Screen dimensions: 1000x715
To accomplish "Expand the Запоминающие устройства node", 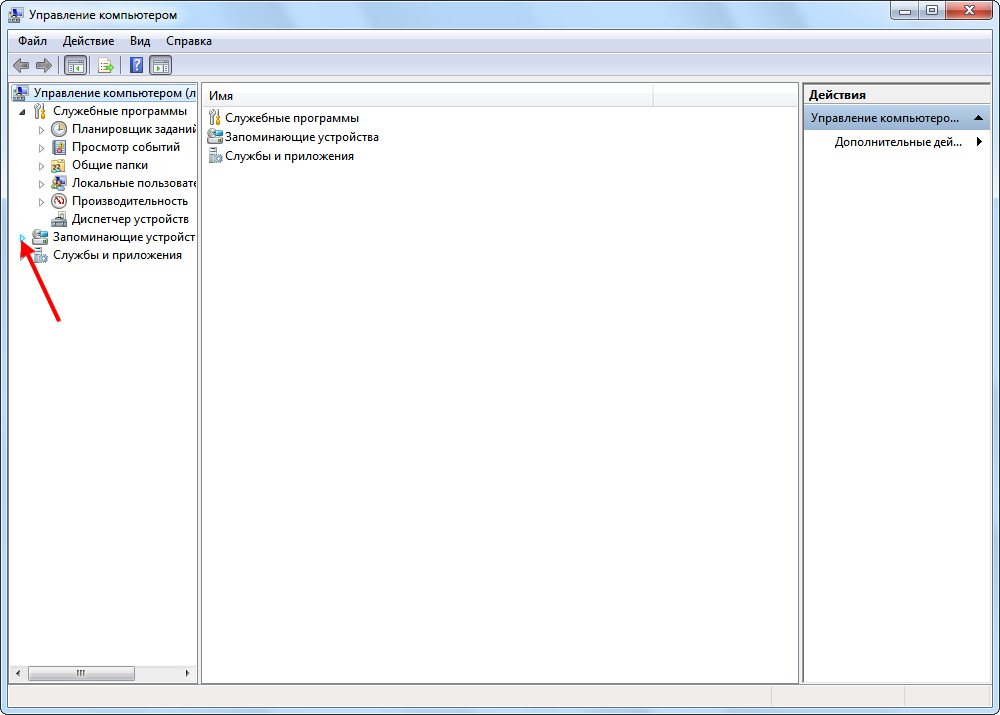I will (x=22, y=238).
